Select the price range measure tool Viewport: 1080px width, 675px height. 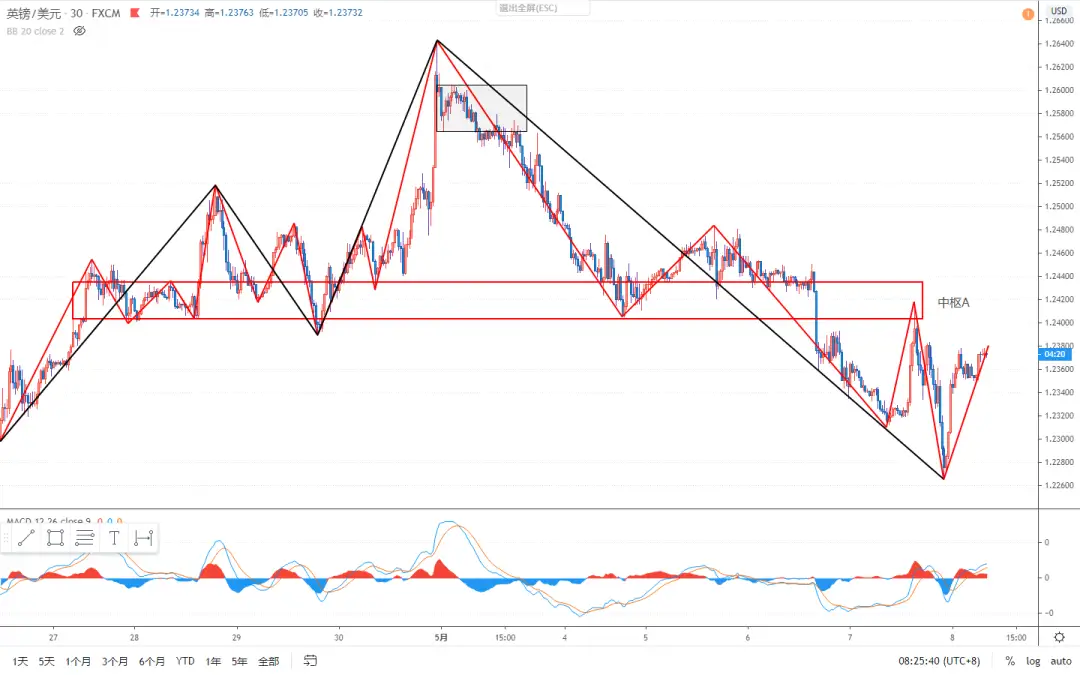tap(143, 538)
